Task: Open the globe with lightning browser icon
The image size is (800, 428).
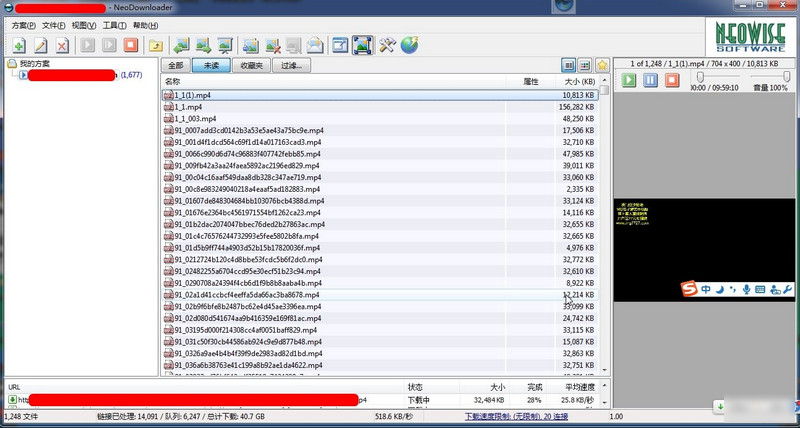Action: pos(410,45)
